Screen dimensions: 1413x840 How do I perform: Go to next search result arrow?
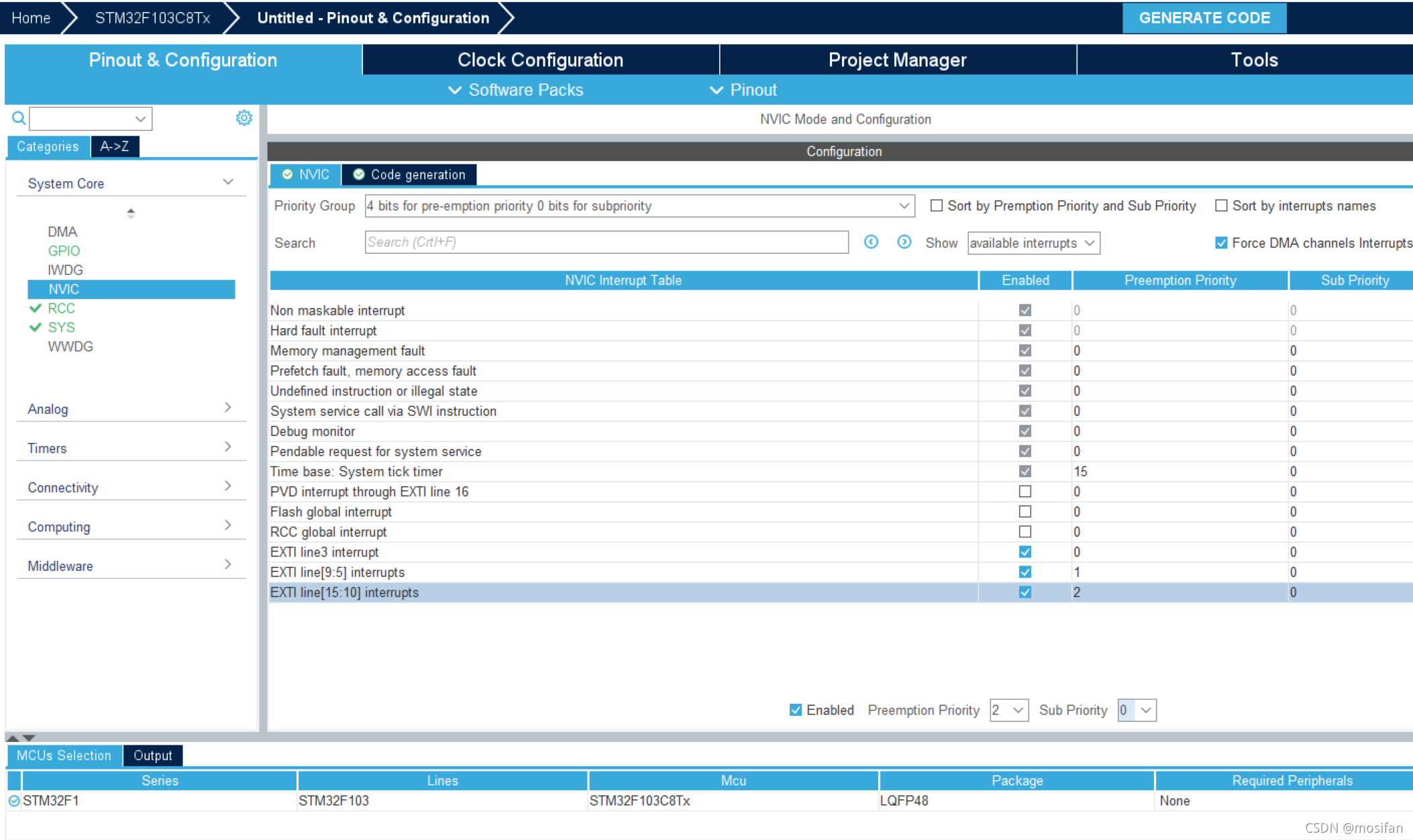[x=904, y=242]
